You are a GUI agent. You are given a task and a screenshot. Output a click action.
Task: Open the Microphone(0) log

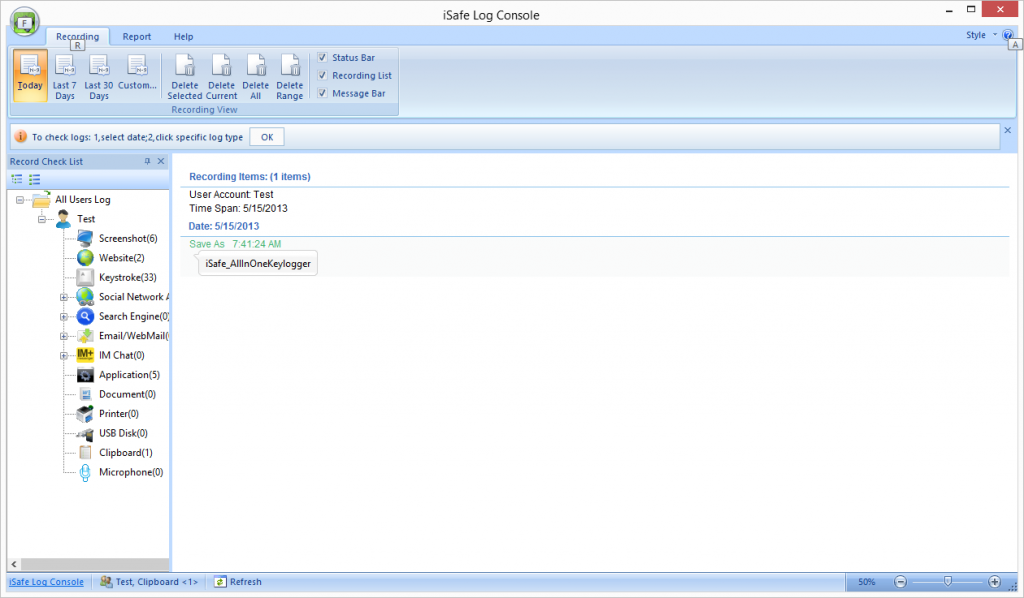click(x=130, y=472)
